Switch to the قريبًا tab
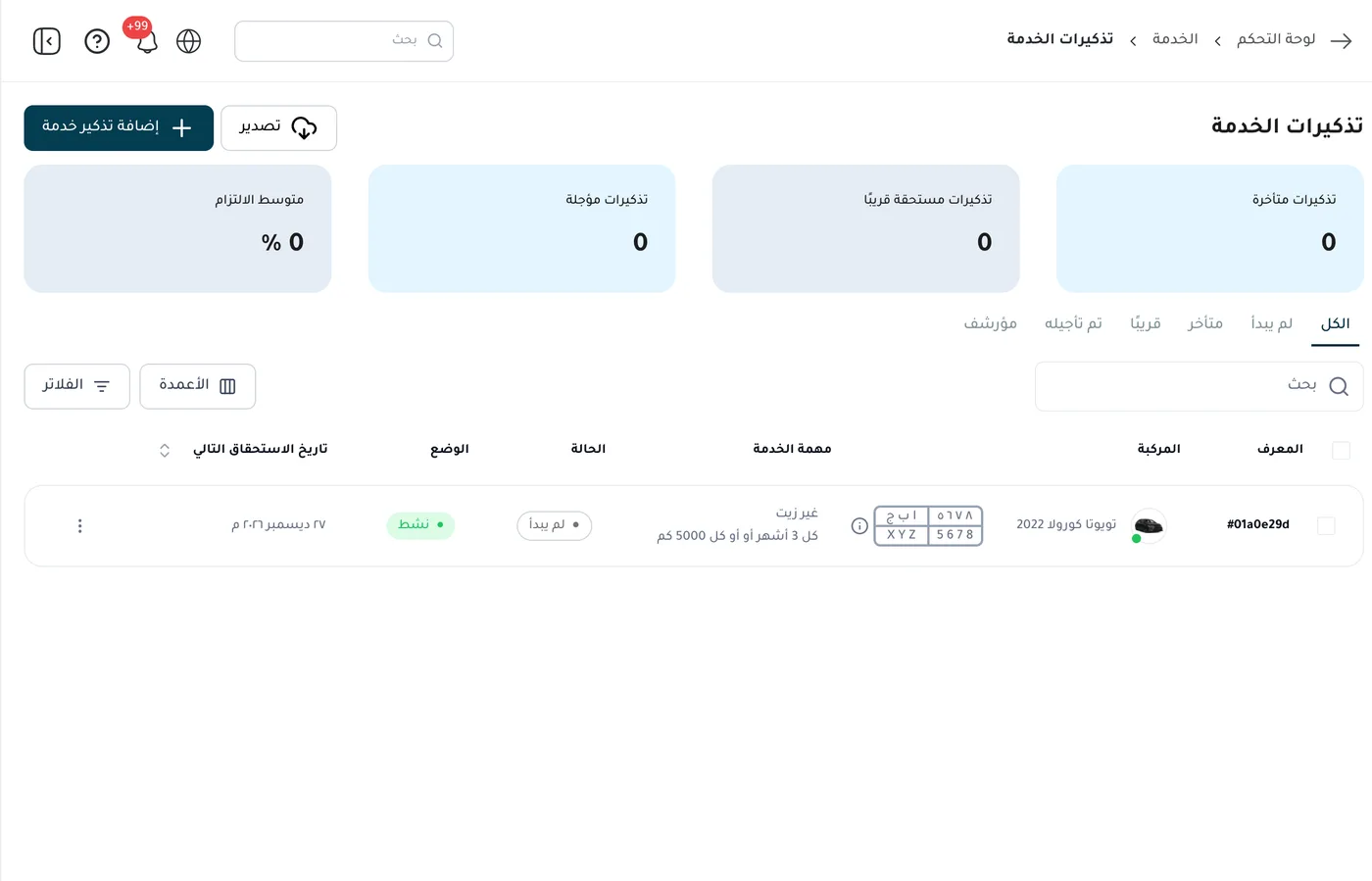 [x=1146, y=324]
